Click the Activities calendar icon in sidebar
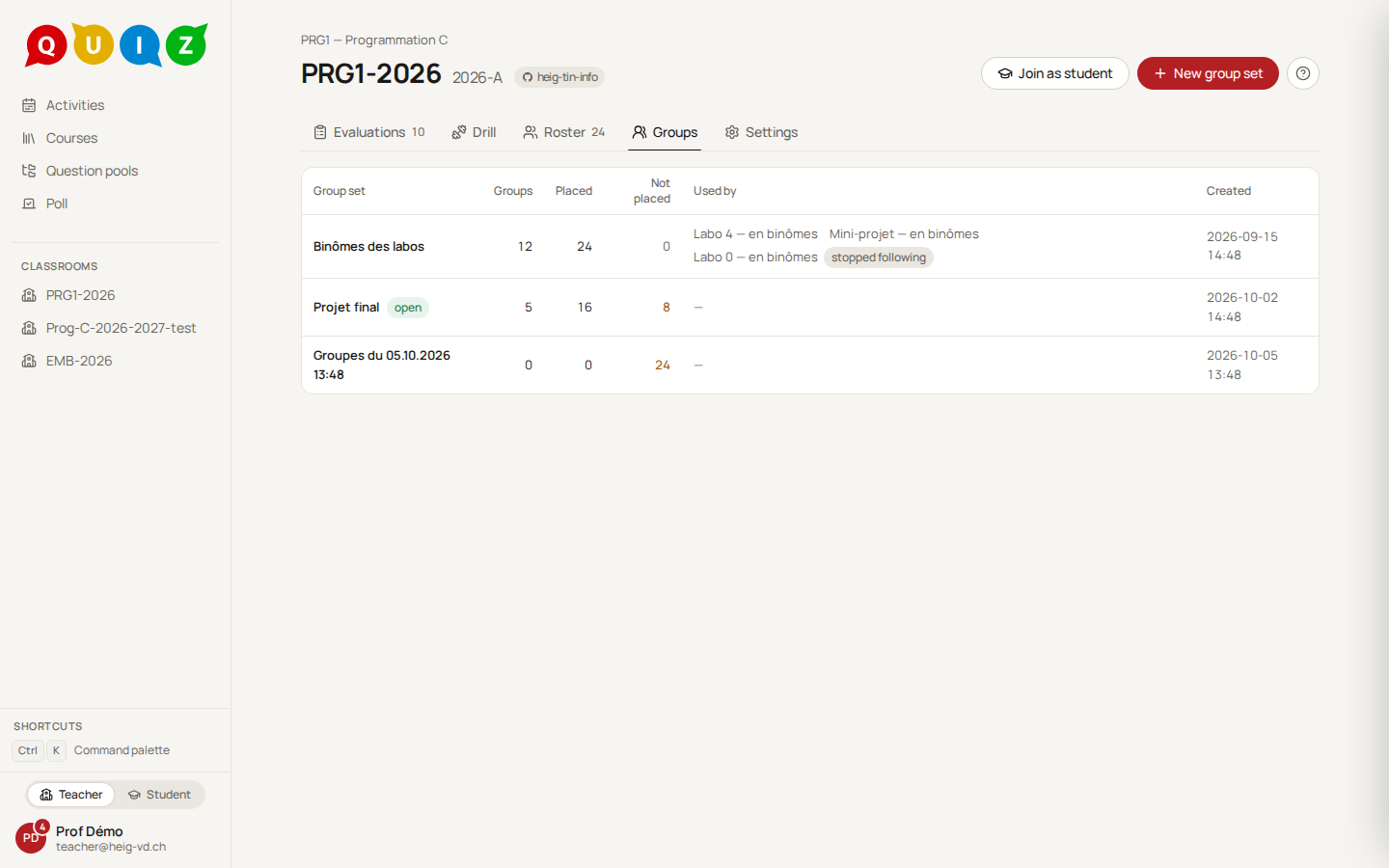Viewport: 1389px width, 868px height. [29, 105]
